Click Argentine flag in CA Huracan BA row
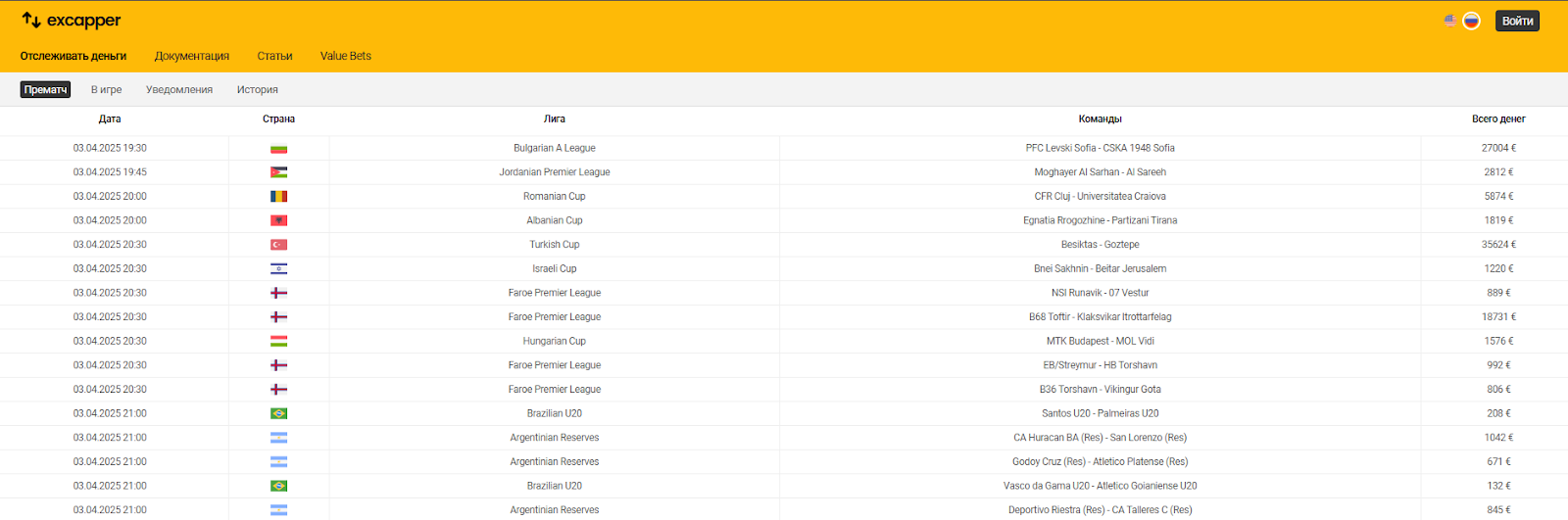This screenshot has width=1568, height=520. point(278,438)
